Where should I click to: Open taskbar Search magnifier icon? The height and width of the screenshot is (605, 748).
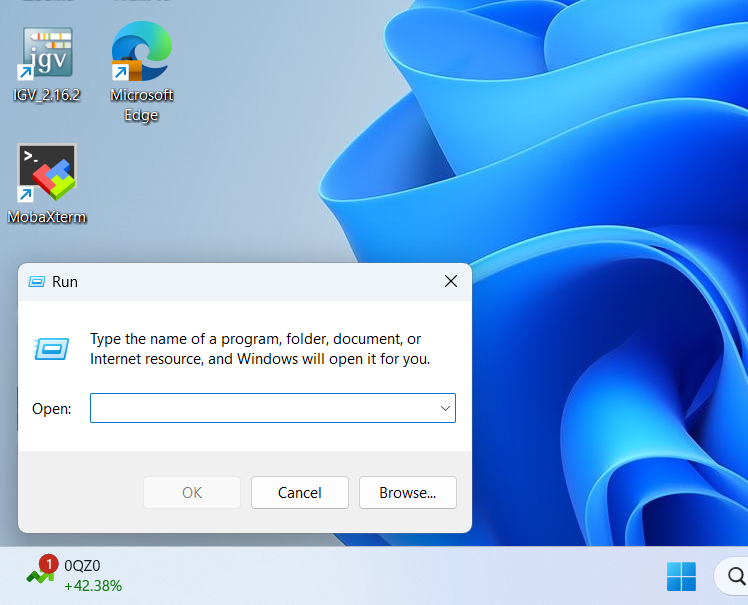(x=734, y=576)
